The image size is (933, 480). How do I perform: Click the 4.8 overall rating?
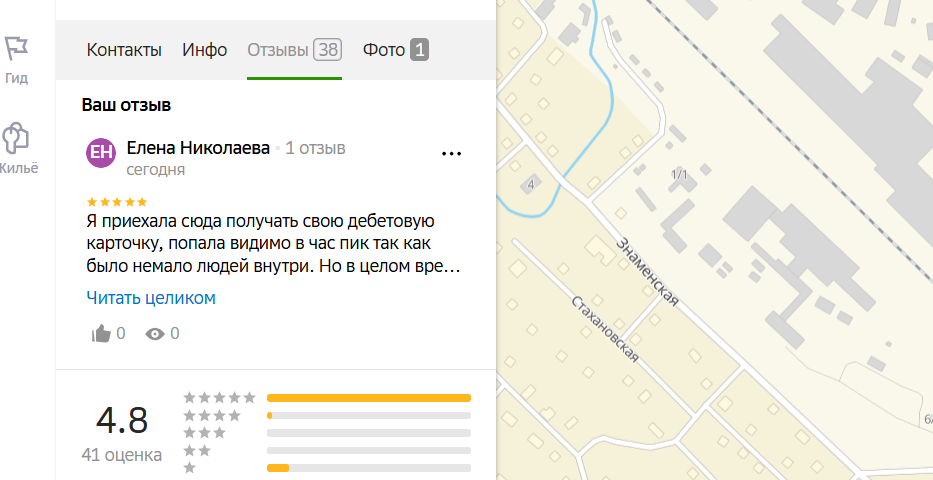(122, 421)
